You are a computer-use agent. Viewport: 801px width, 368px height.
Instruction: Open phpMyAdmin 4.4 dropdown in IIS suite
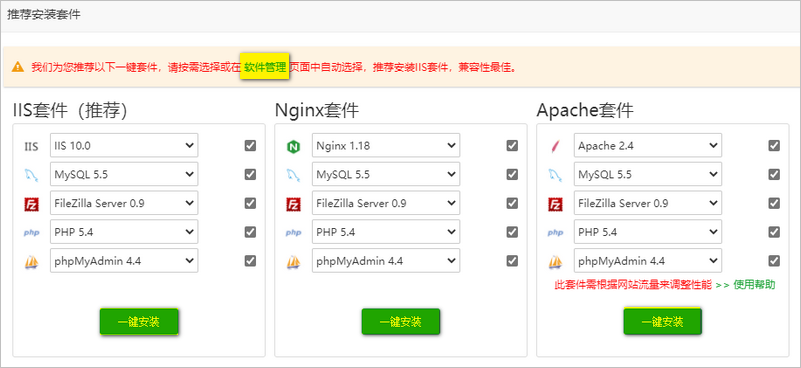coord(124,261)
